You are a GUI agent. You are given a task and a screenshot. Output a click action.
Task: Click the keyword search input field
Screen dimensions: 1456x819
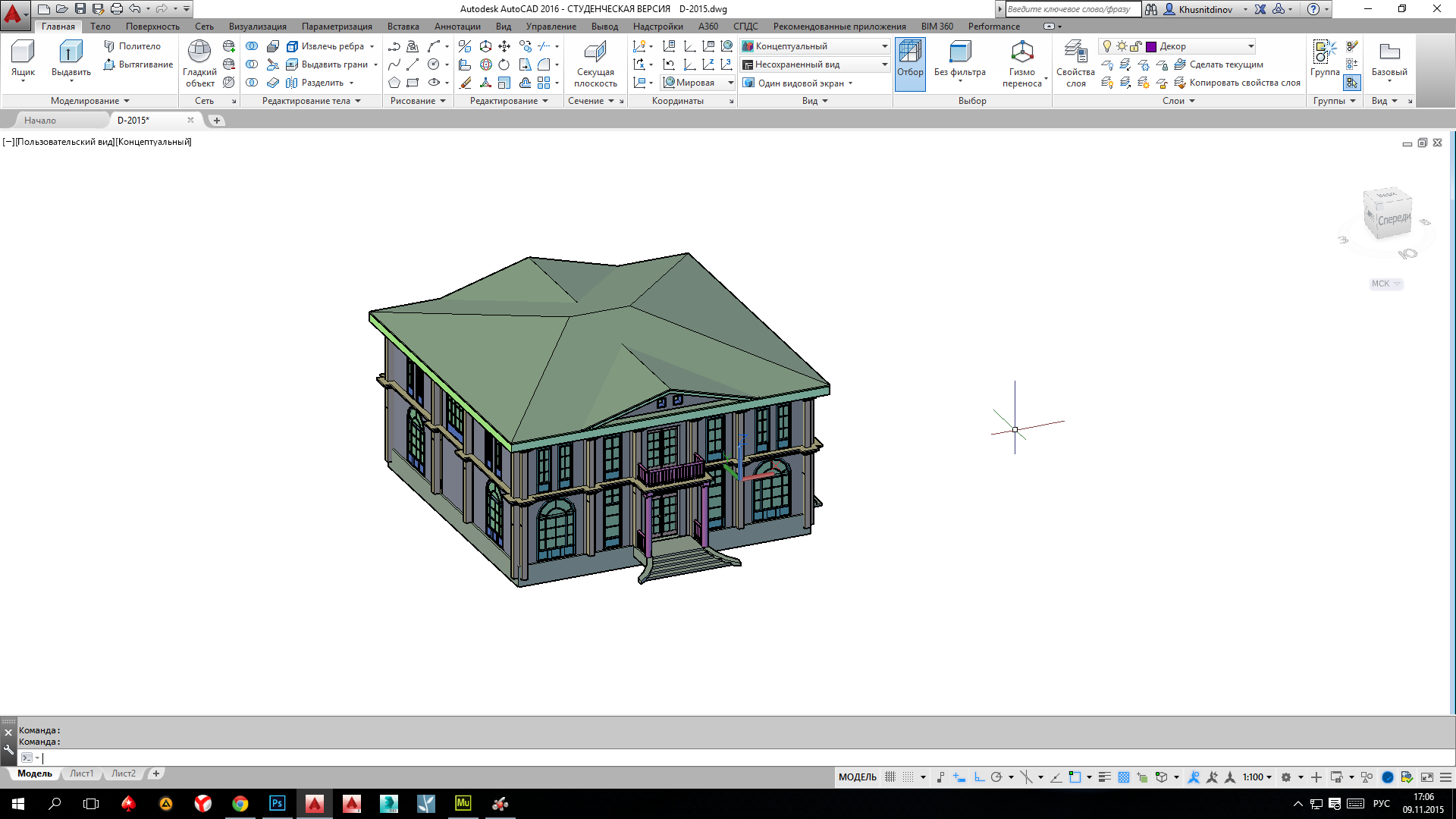click(x=1072, y=9)
